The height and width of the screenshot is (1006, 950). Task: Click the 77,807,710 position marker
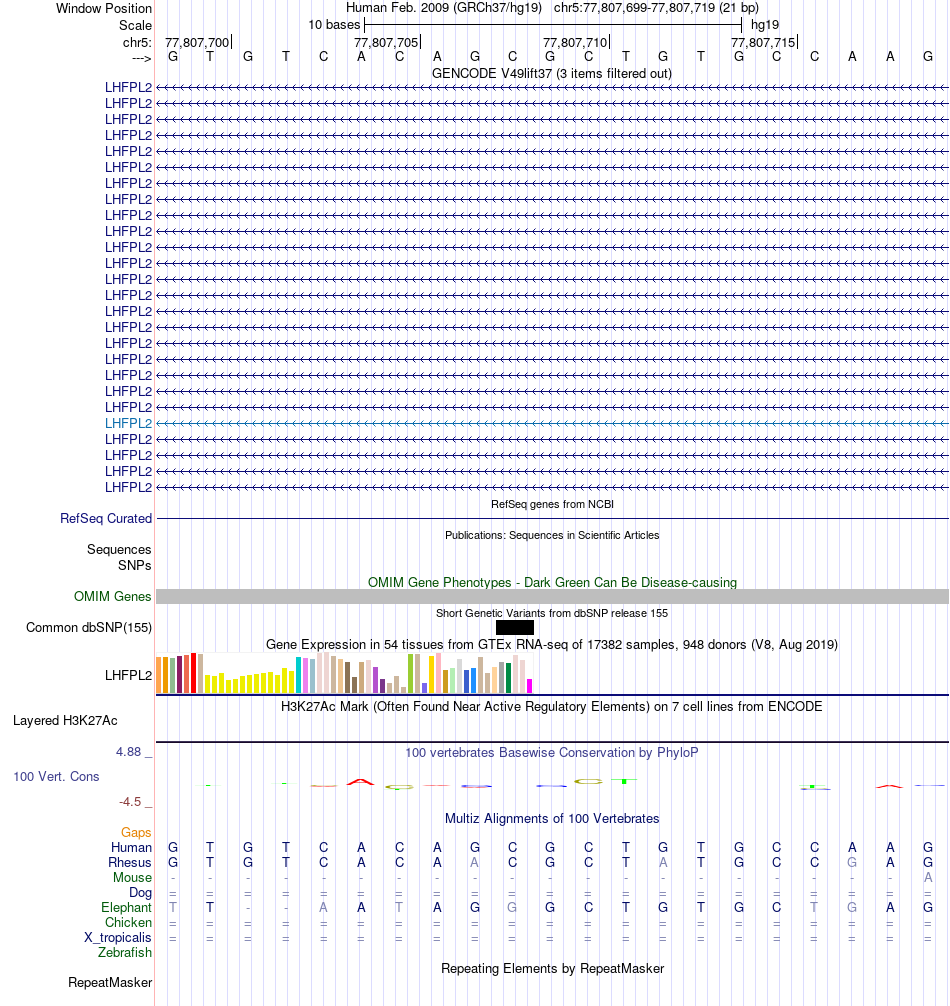pyautogui.click(x=575, y=42)
